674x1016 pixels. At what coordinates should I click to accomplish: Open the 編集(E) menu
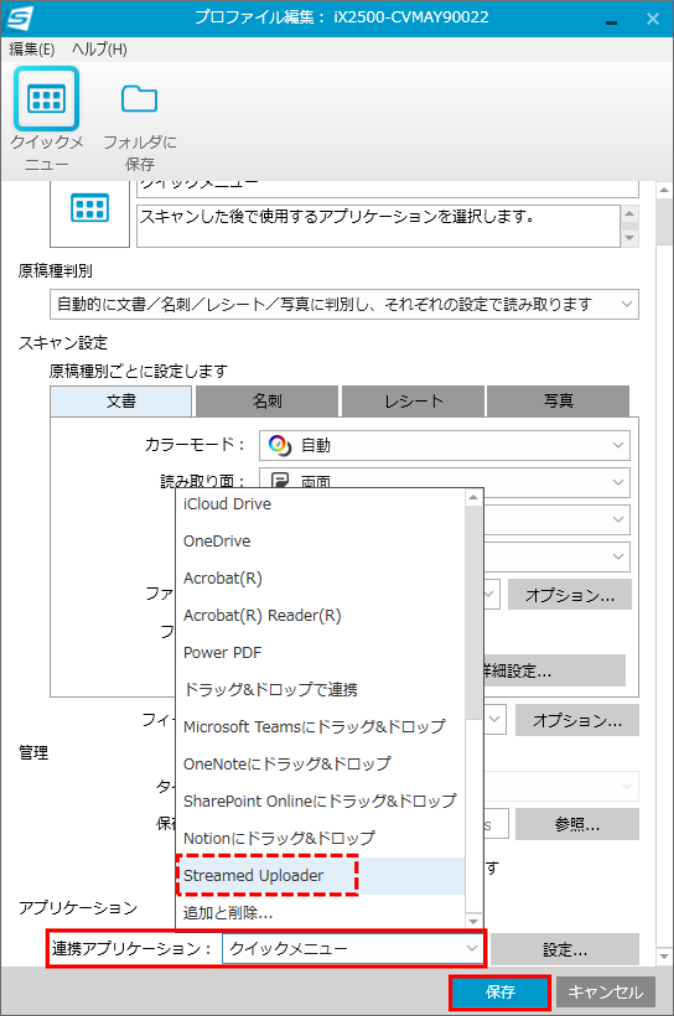[31, 48]
